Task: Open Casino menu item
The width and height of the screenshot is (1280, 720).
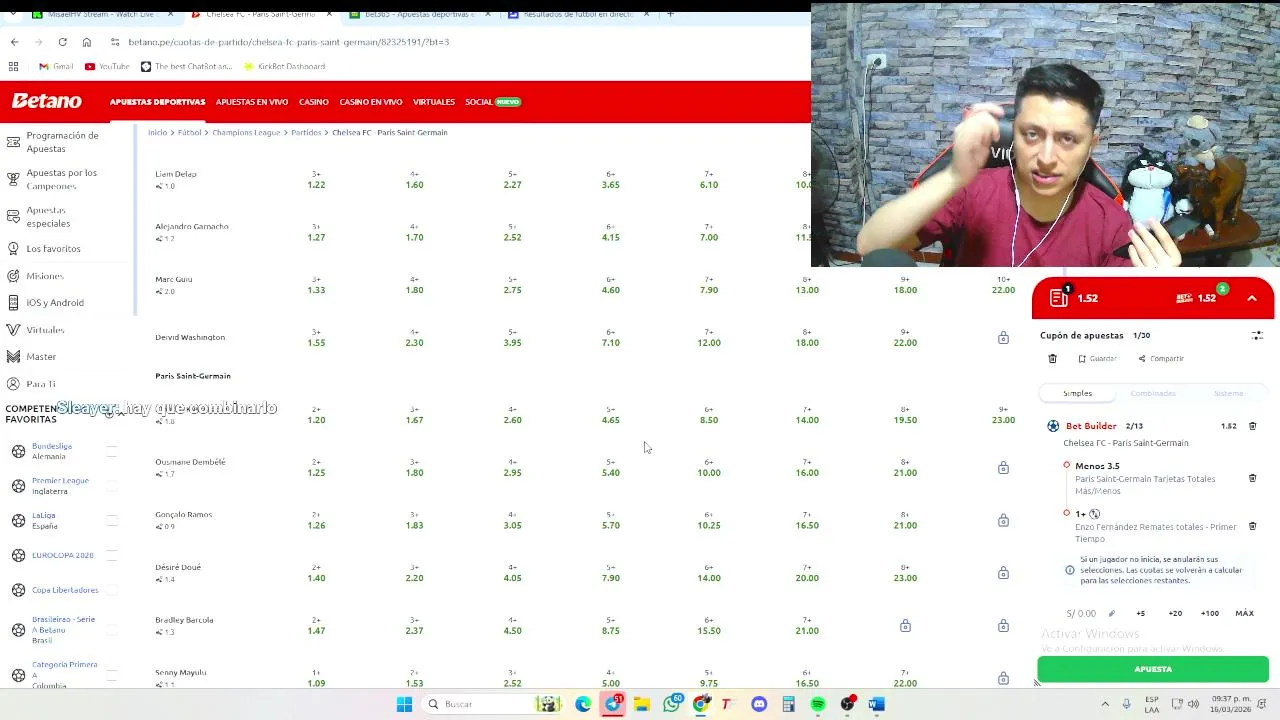Action: pyautogui.click(x=314, y=102)
